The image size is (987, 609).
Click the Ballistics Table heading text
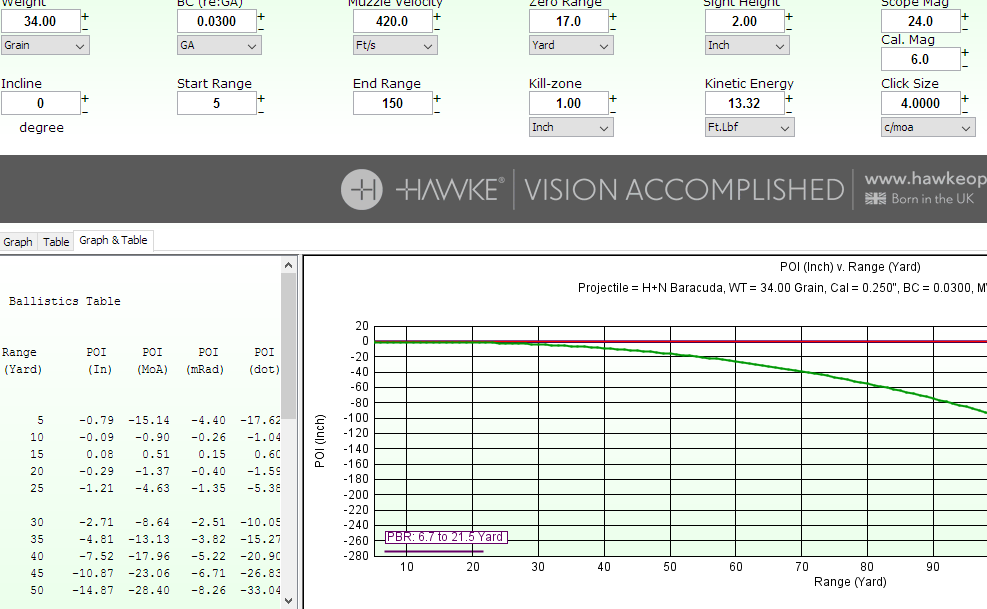65,301
